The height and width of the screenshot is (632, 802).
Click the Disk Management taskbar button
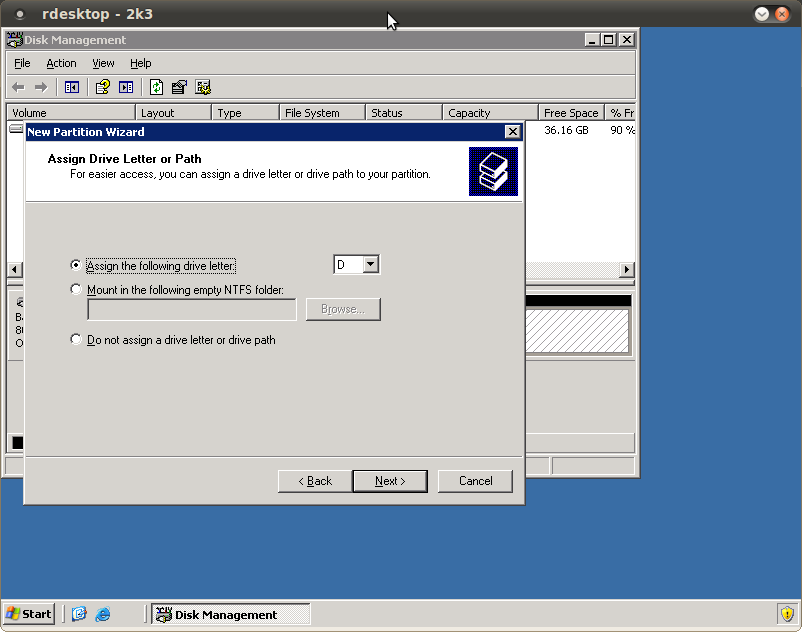point(231,614)
